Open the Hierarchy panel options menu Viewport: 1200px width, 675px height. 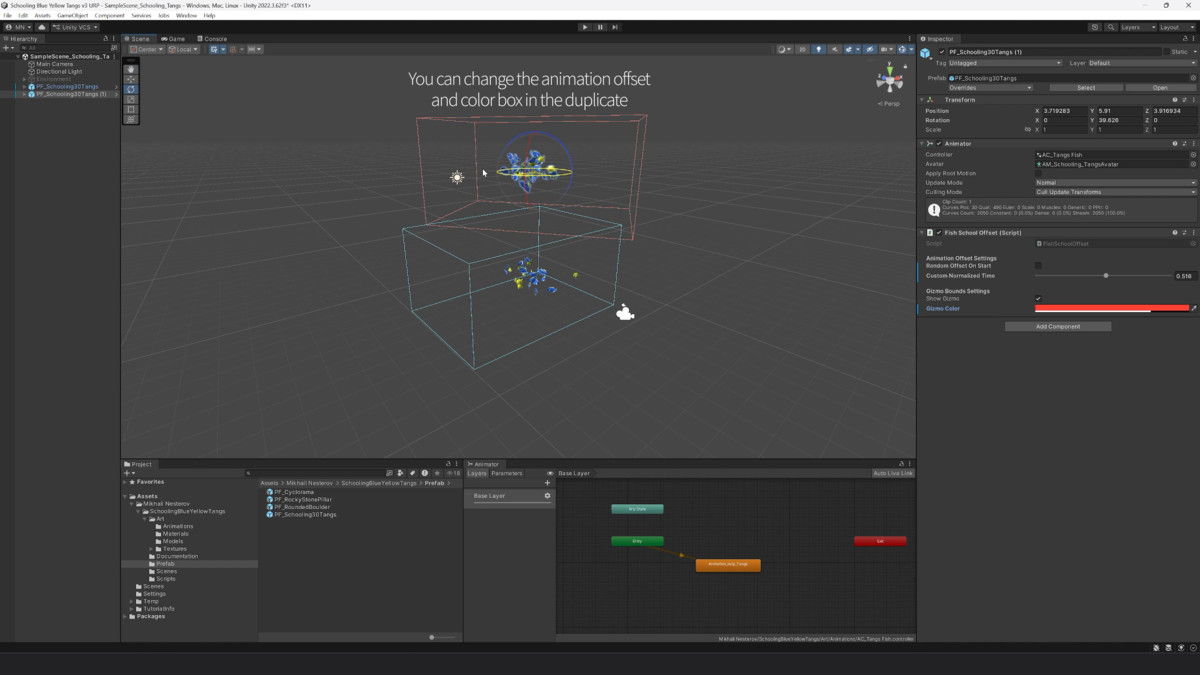(114, 38)
